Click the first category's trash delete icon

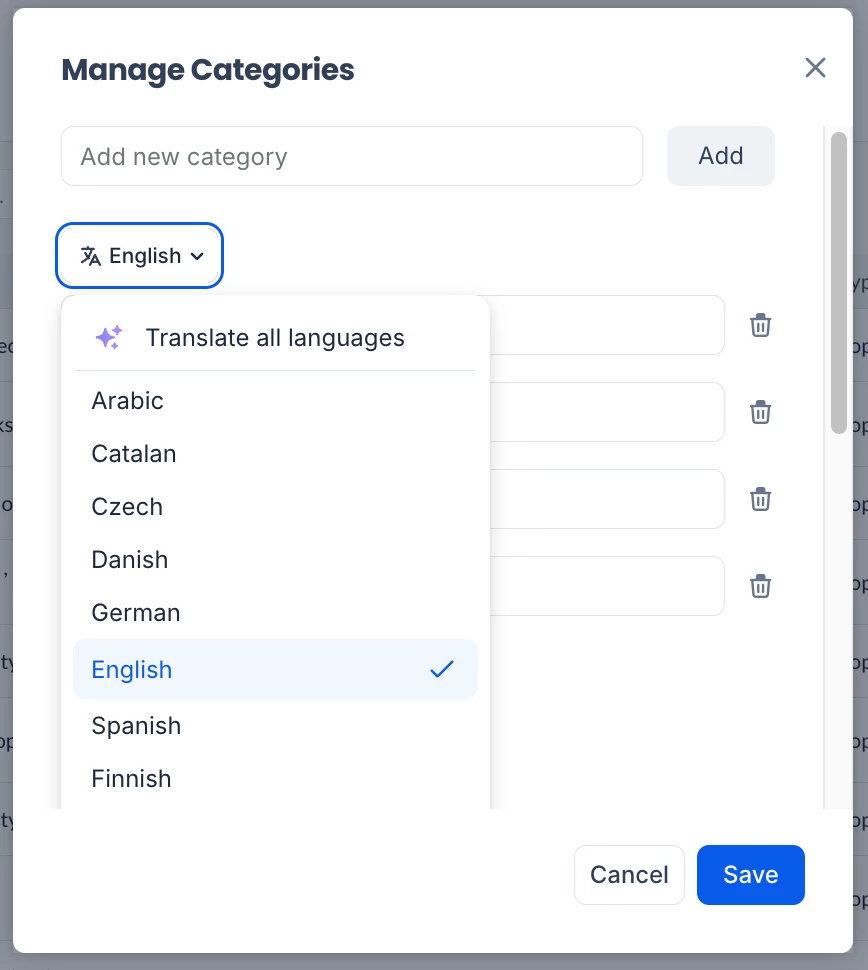[x=761, y=325]
